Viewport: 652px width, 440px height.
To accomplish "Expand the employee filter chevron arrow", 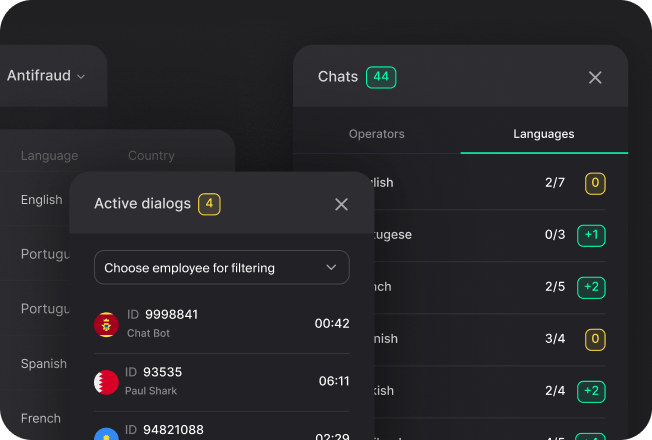I will coord(332,268).
